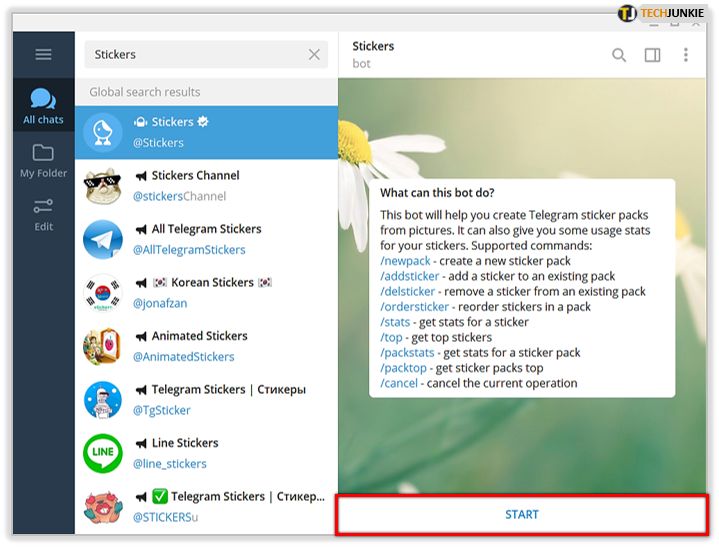Click the Edit folders icon

pyautogui.click(x=43, y=213)
